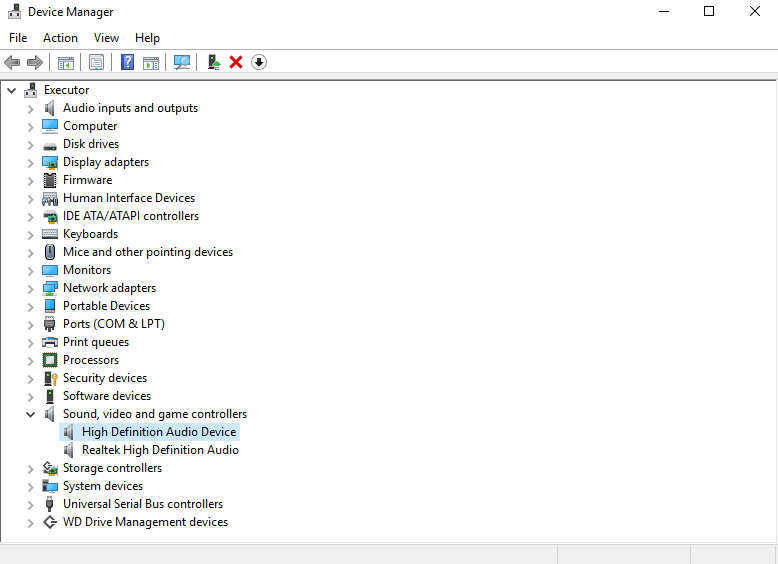Image resolution: width=778 pixels, height=564 pixels.
Task: Select the Portable Devices label
Action: 106,306
